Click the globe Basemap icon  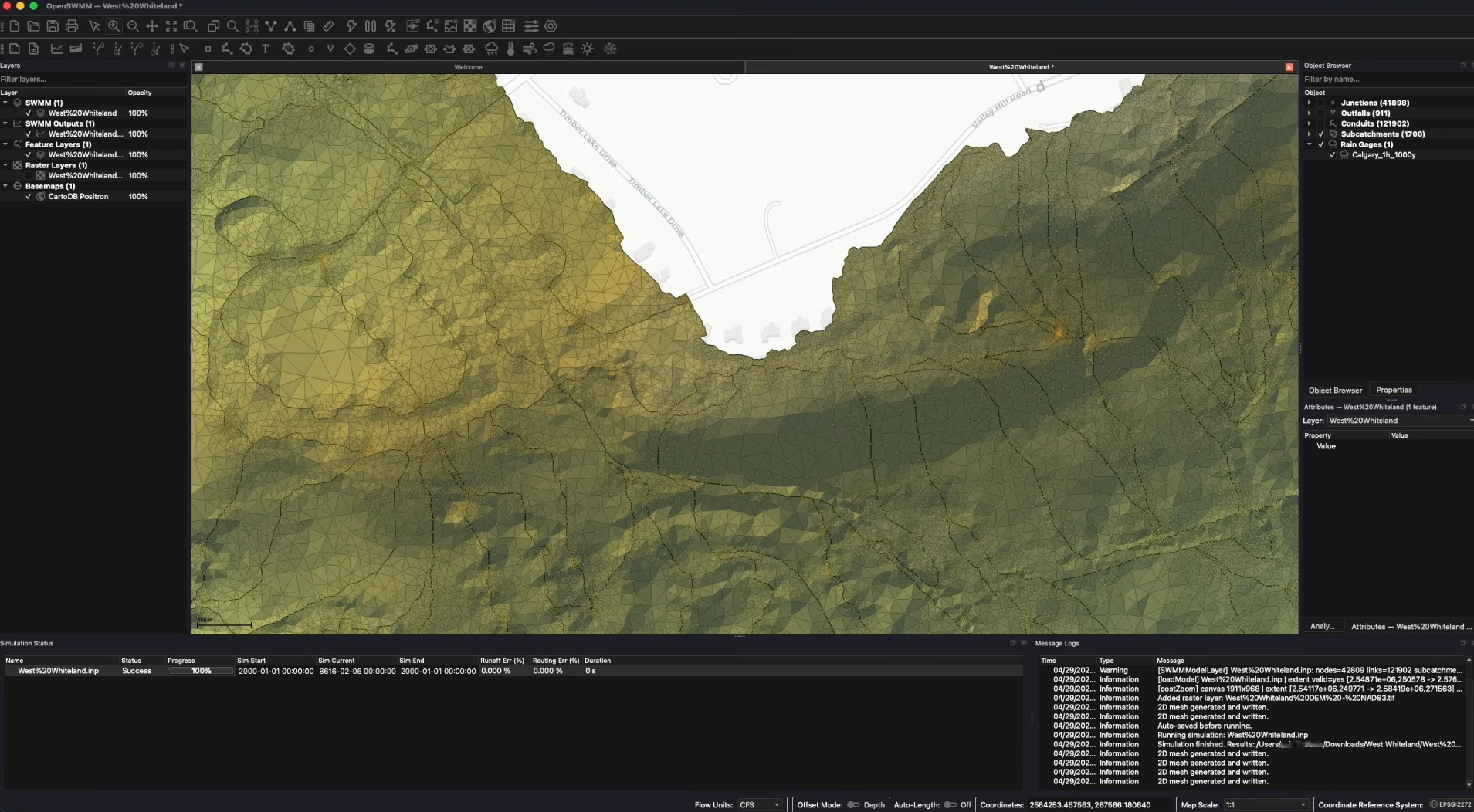tap(490, 26)
